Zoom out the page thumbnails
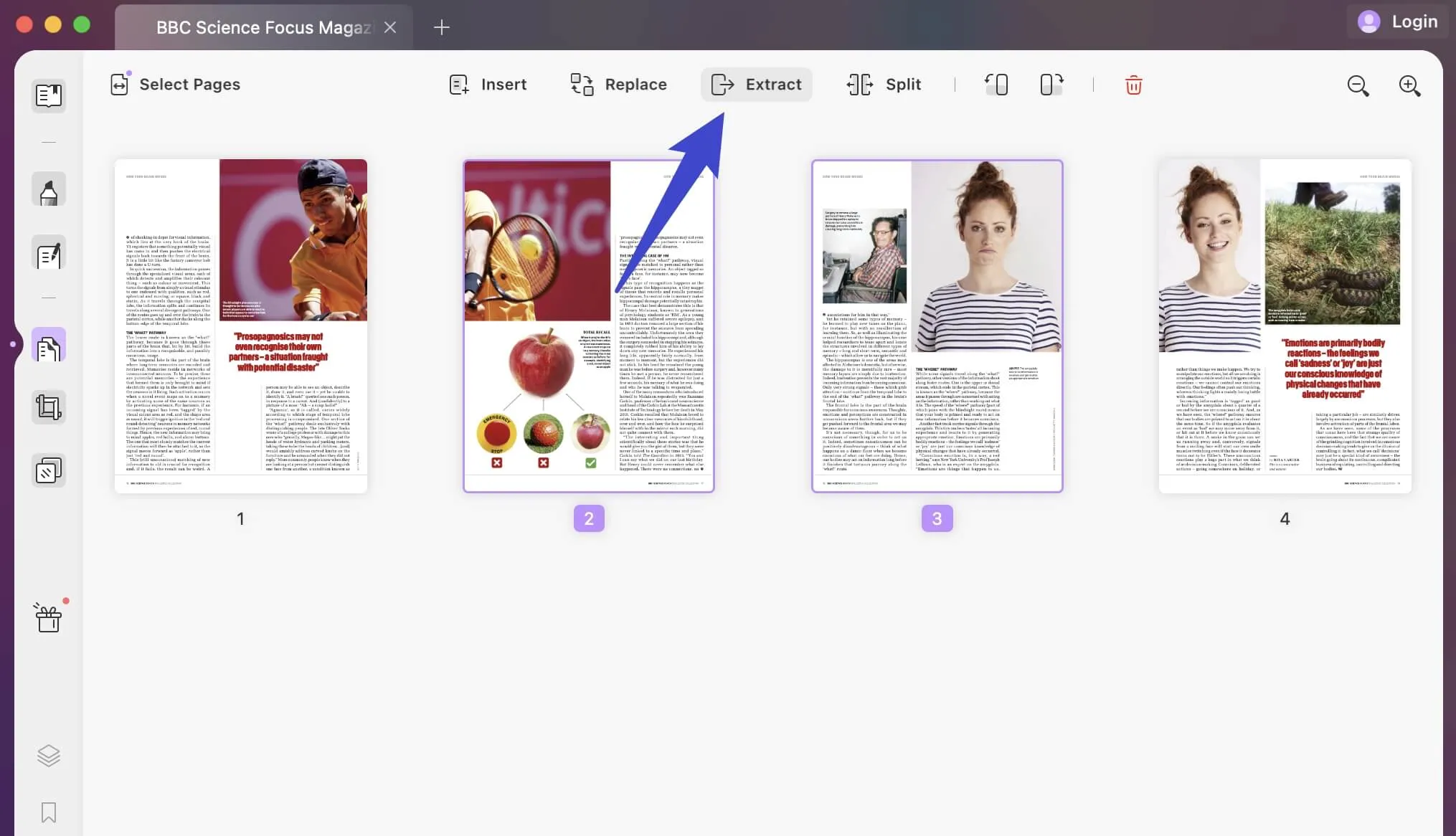 (1358, 85)
